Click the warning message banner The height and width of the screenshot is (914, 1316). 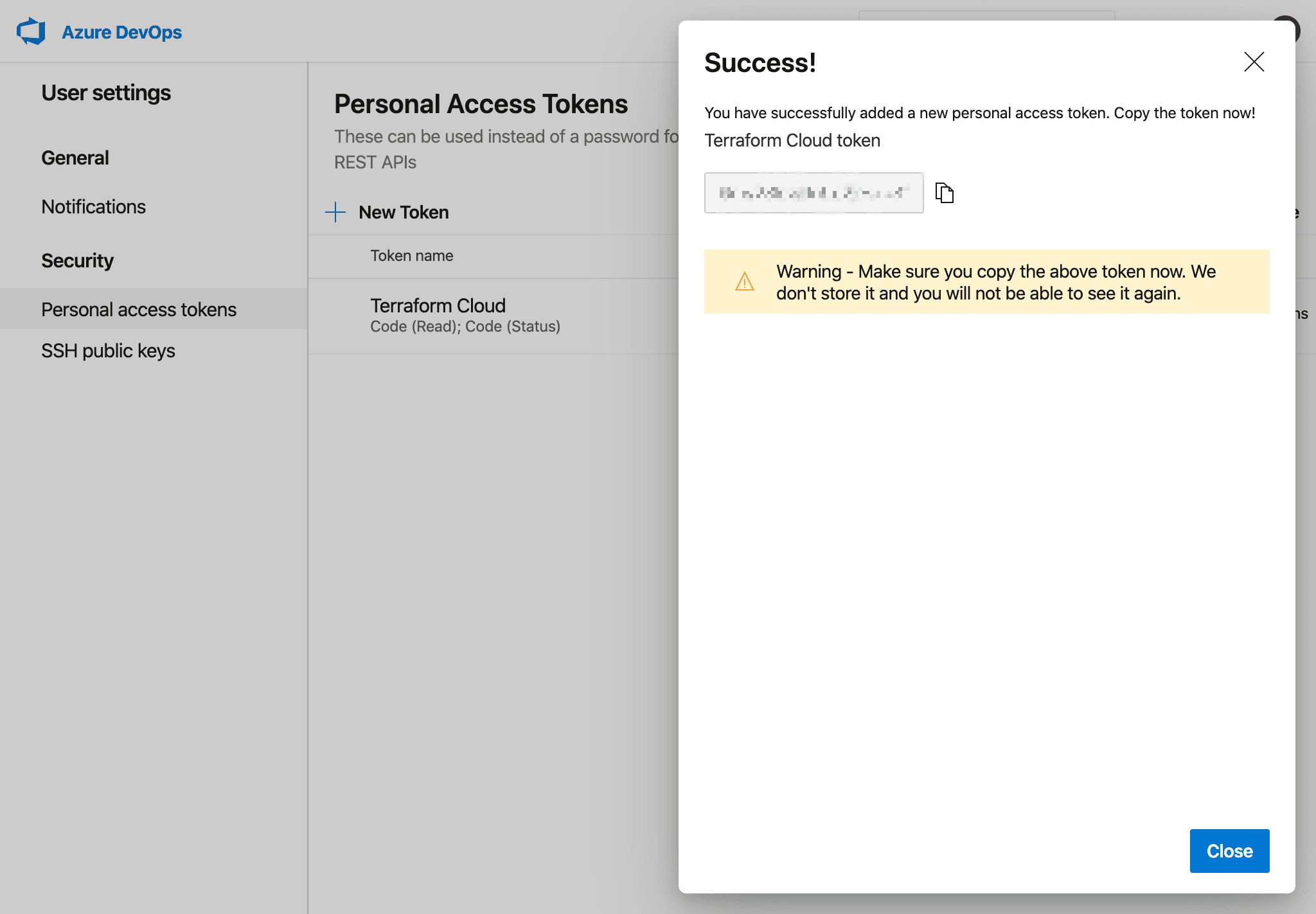tap(986, 282)
